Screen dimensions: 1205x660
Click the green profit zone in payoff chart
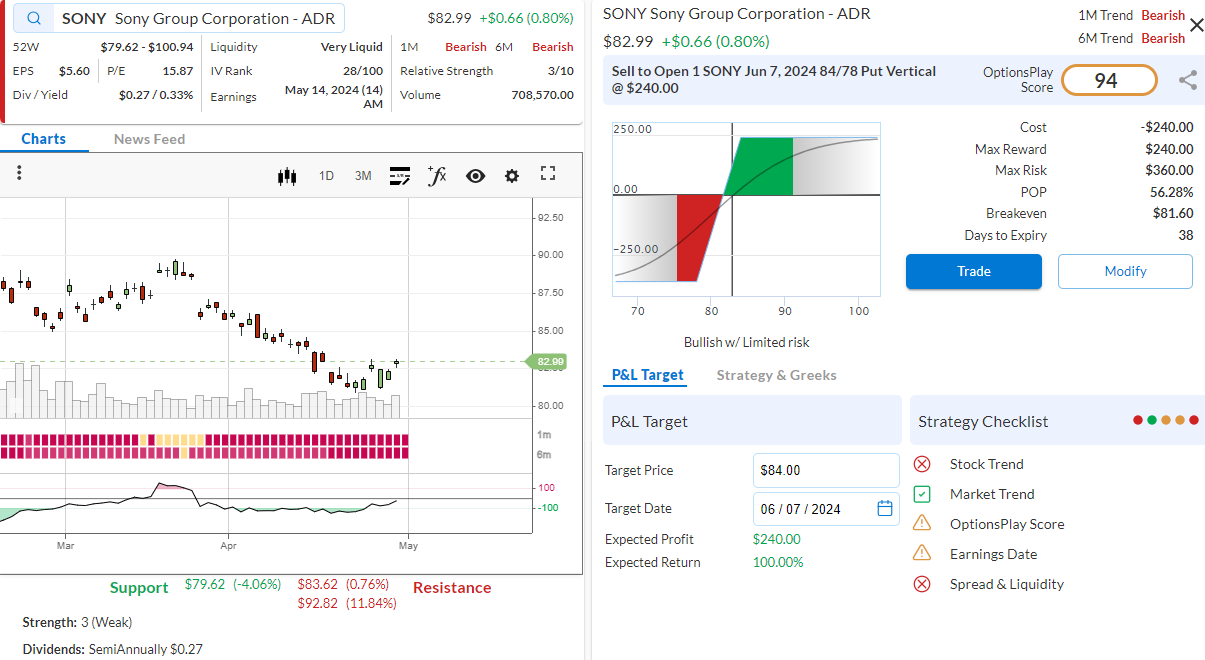pos(764,166)
